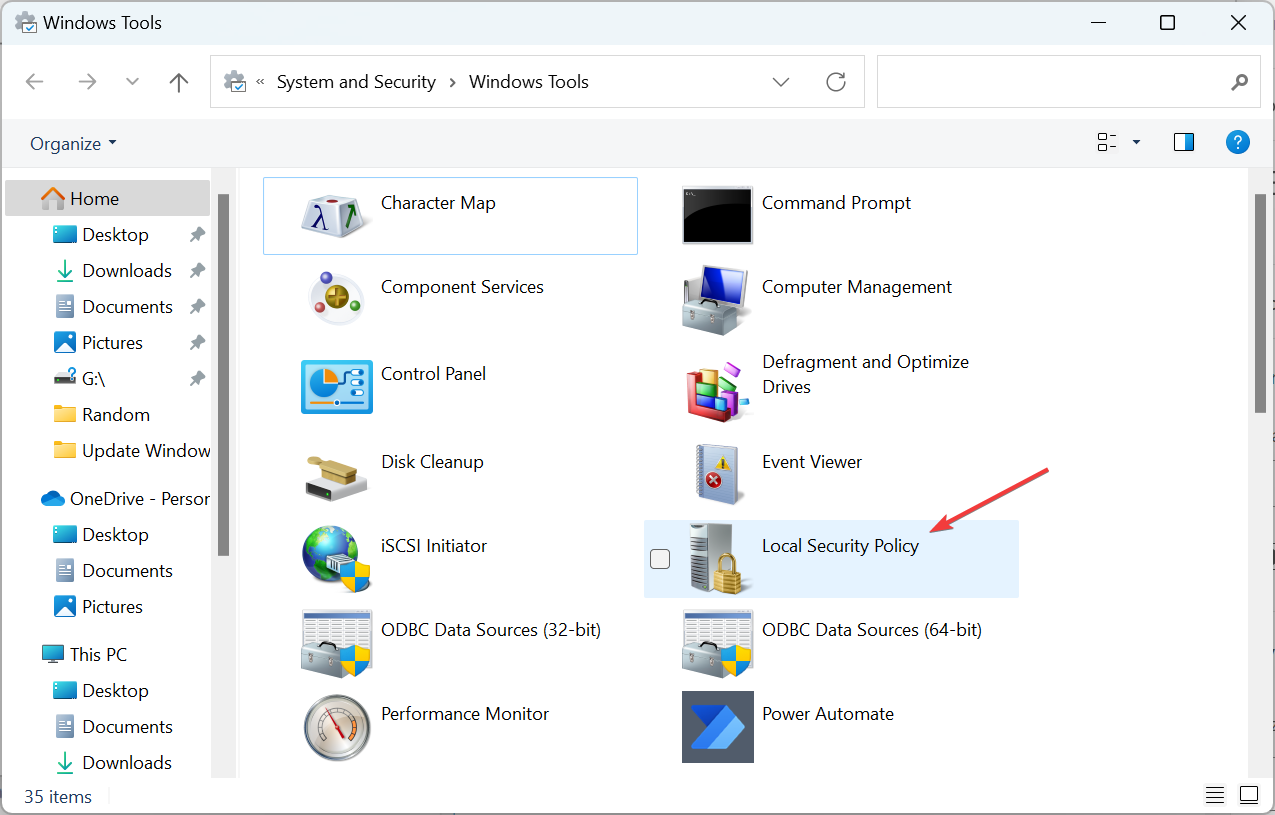Open Desktop under OneDrive
The width and height of the screenshot is (1275, 815).
[x=115, y=535]
